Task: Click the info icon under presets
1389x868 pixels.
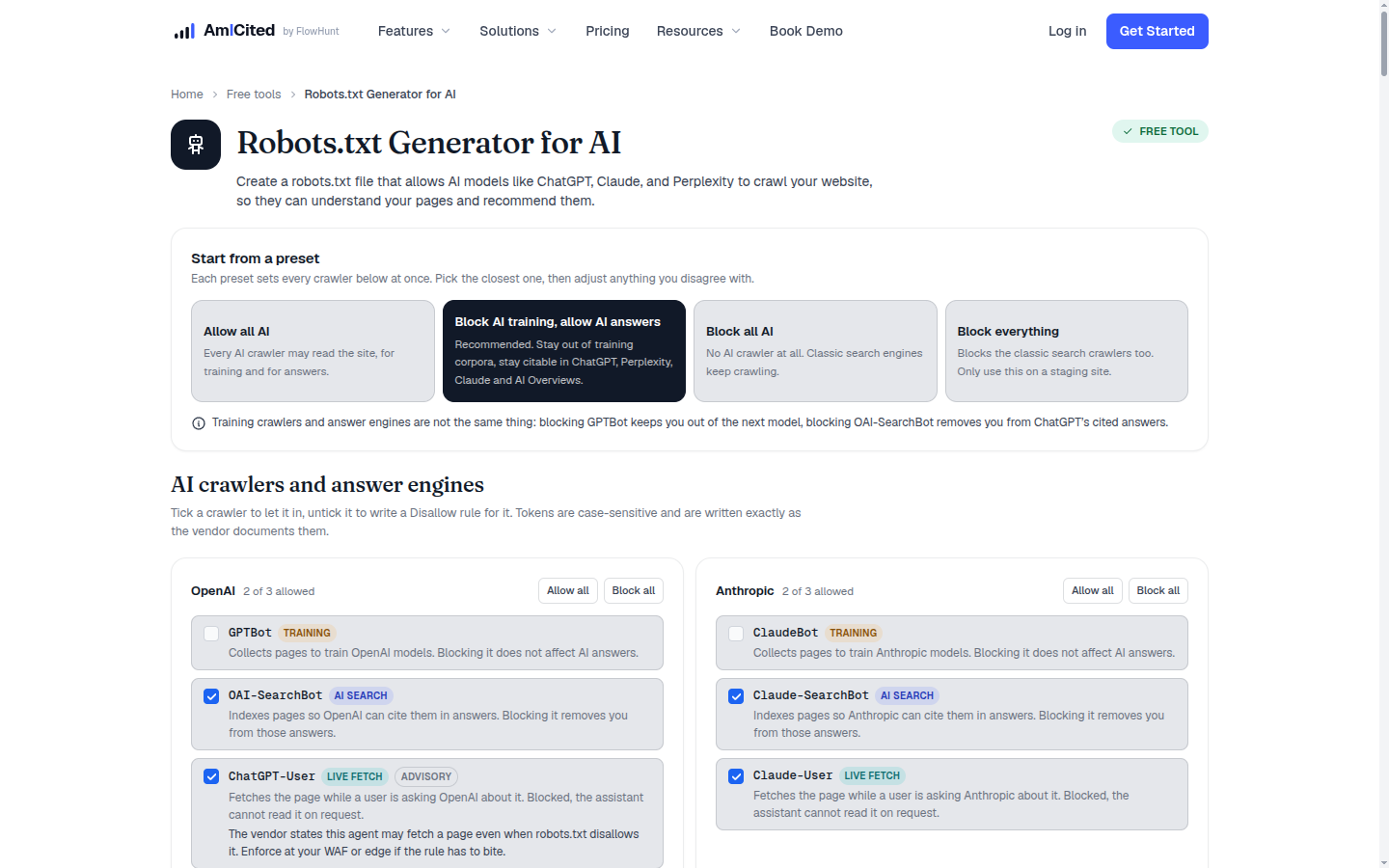Action: (199, 423)
